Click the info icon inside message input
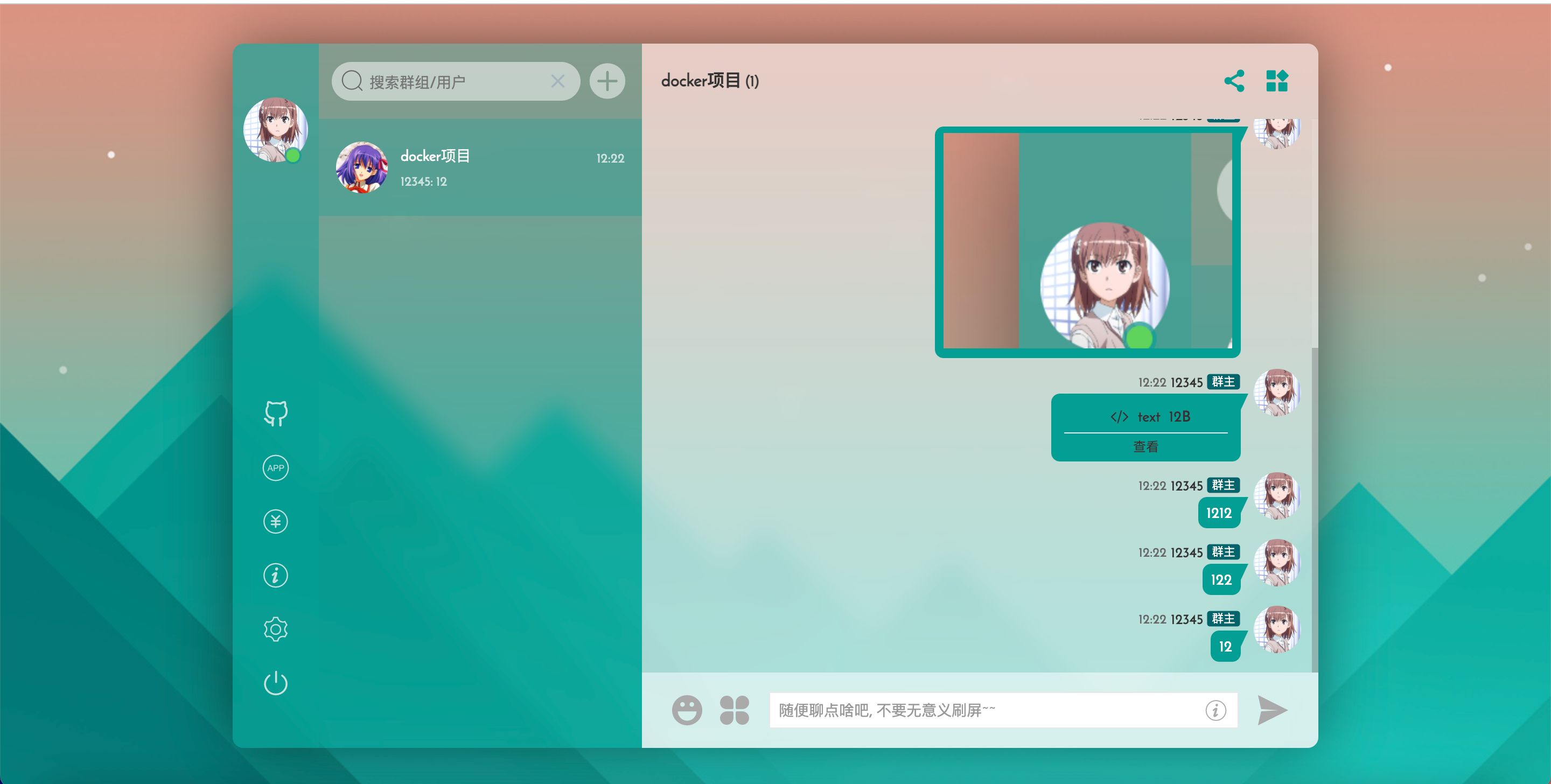This screenshot has width=1551, height=784. click(1215, 711)
